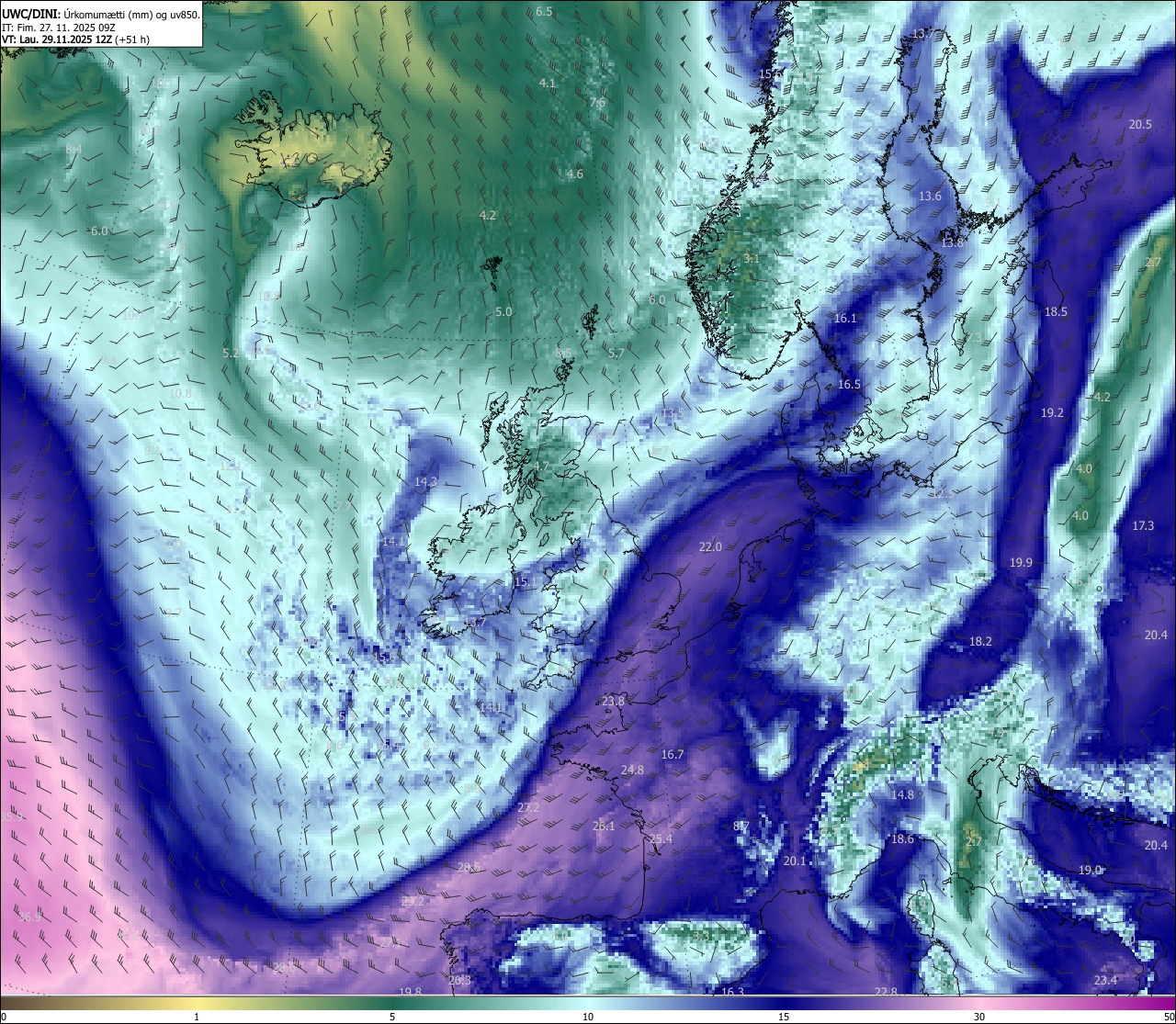Click the (+51 h) forecast offset text
This screenshot has width=1176, height=1024.
[x=133, y=39]
